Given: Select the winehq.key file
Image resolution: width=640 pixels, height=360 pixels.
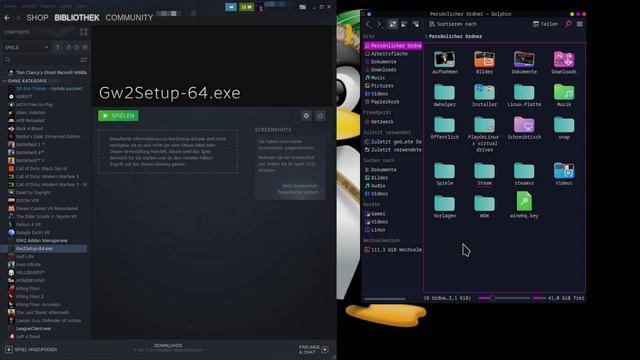Looking at the screenshot, I should (x=524, y=205).
